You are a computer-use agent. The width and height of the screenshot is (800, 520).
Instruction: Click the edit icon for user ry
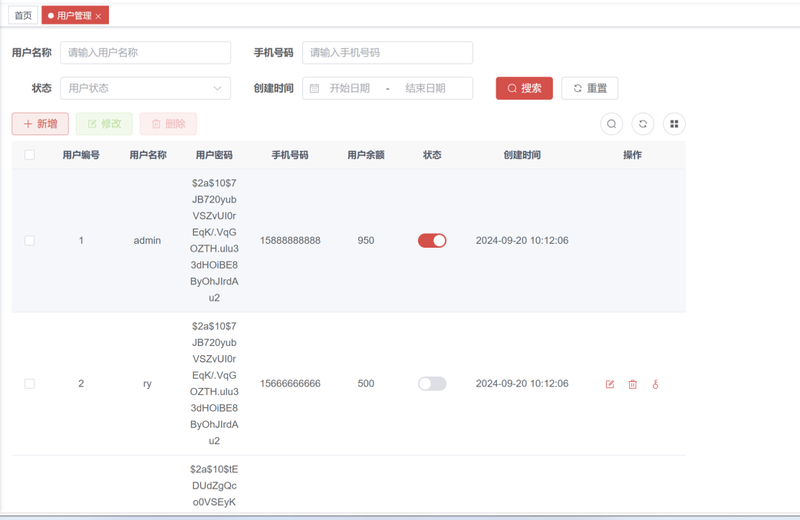click(x=610, y=384)
